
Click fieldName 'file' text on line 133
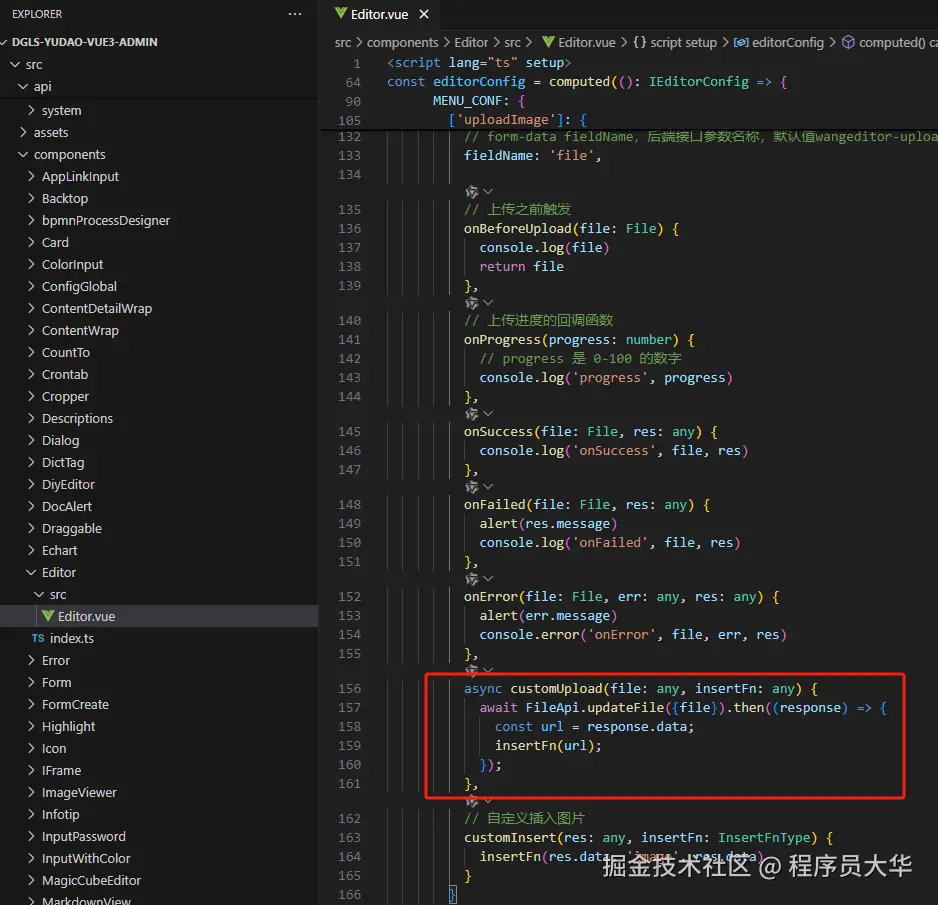coord(532,156)
